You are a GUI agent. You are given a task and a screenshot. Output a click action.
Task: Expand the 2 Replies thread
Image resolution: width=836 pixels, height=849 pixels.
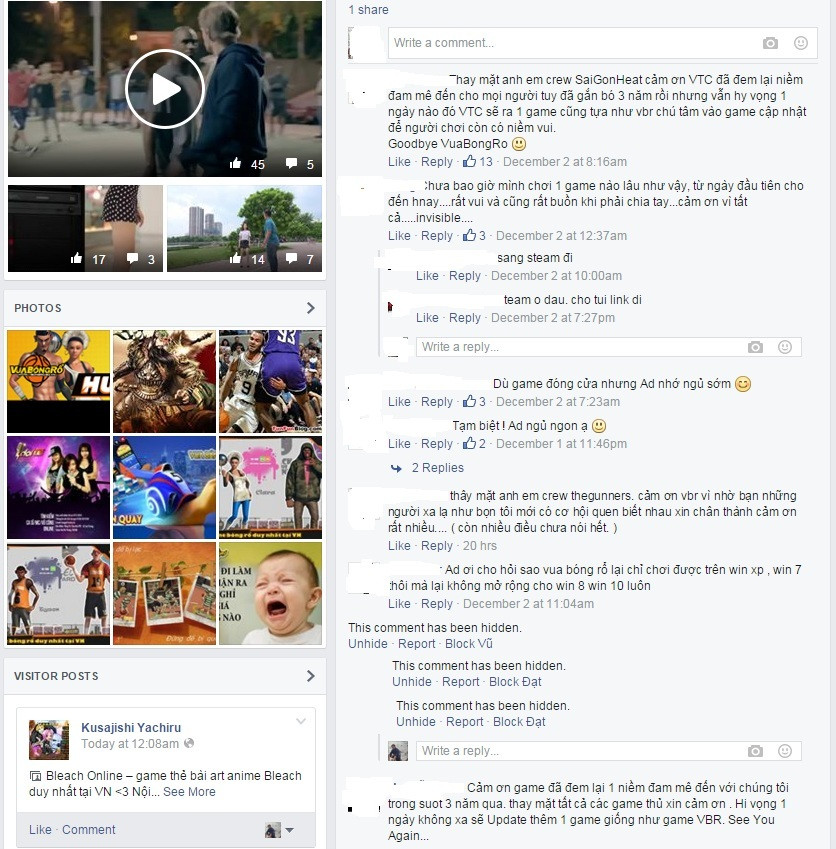437,468
